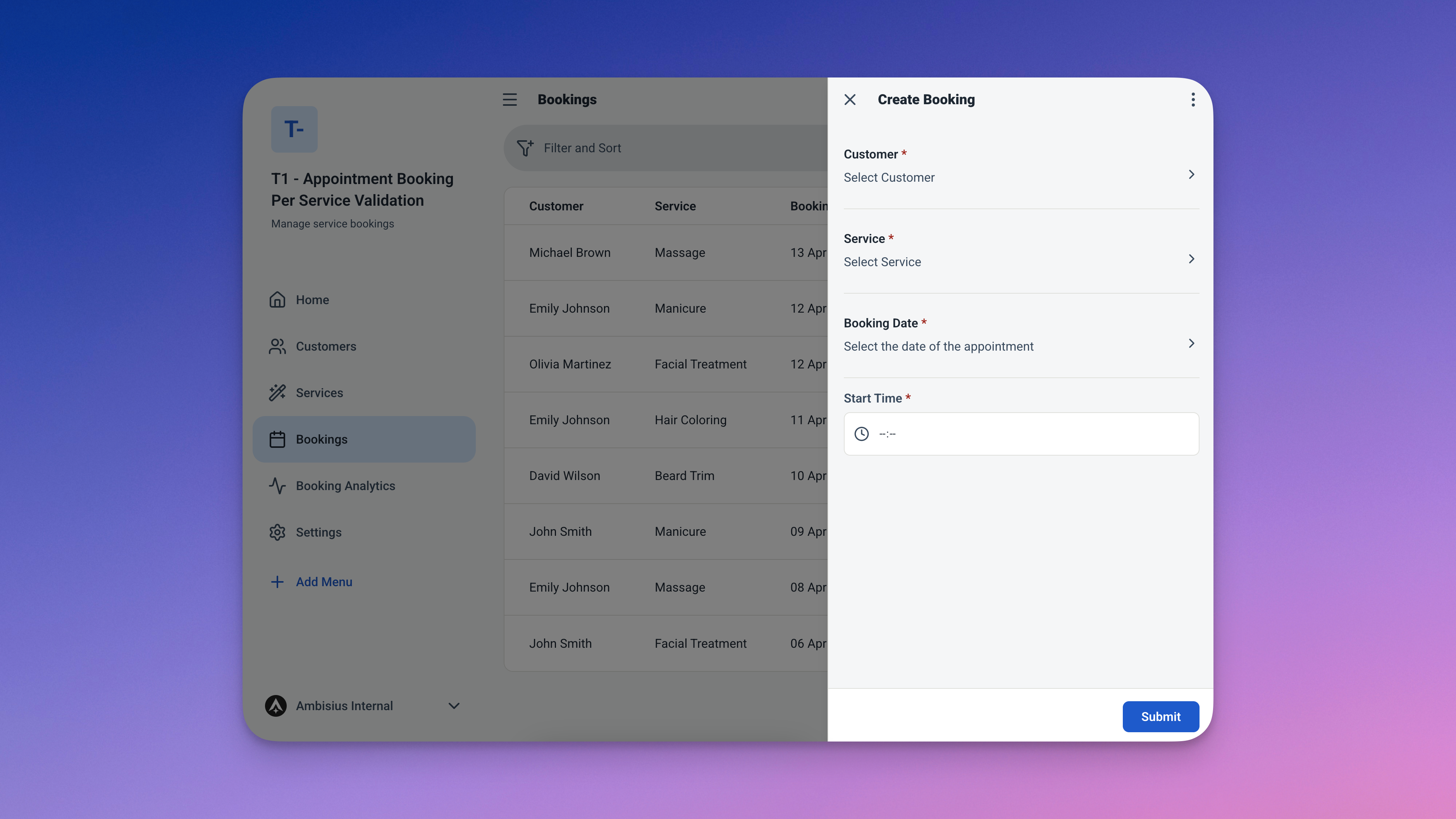Navigate to Booking Analytics
Viewport: 1456px width, 819px height.
point(345,485)
